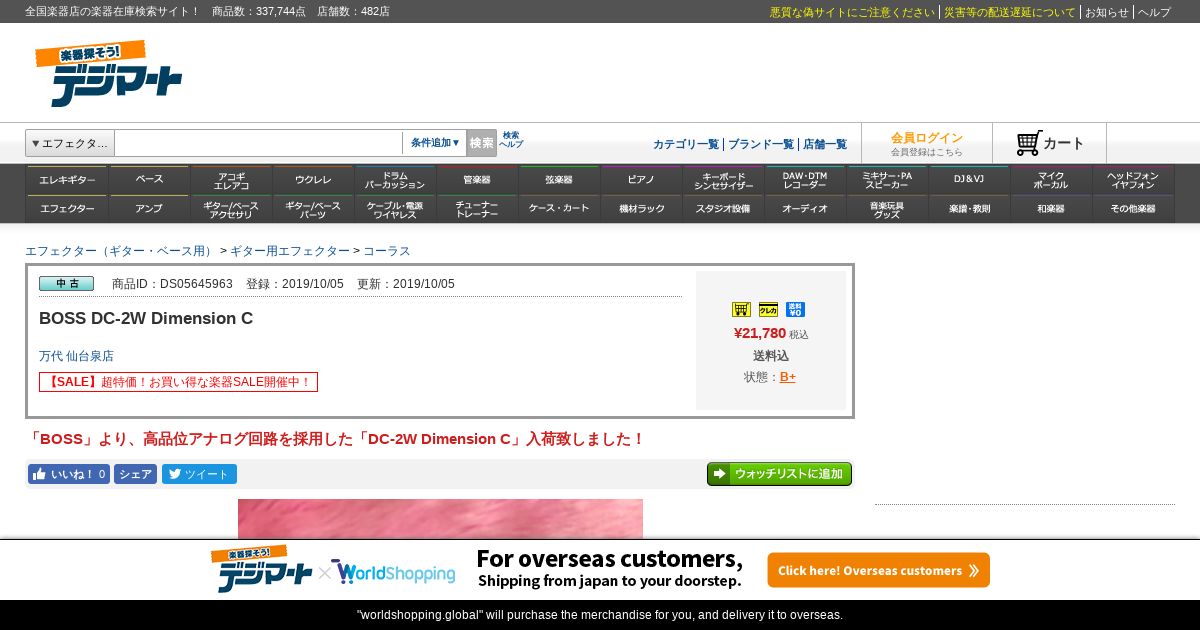This screenshot has height=630, width=1200.
Task: Select the cases and carts category
Action: coord(559,209)
